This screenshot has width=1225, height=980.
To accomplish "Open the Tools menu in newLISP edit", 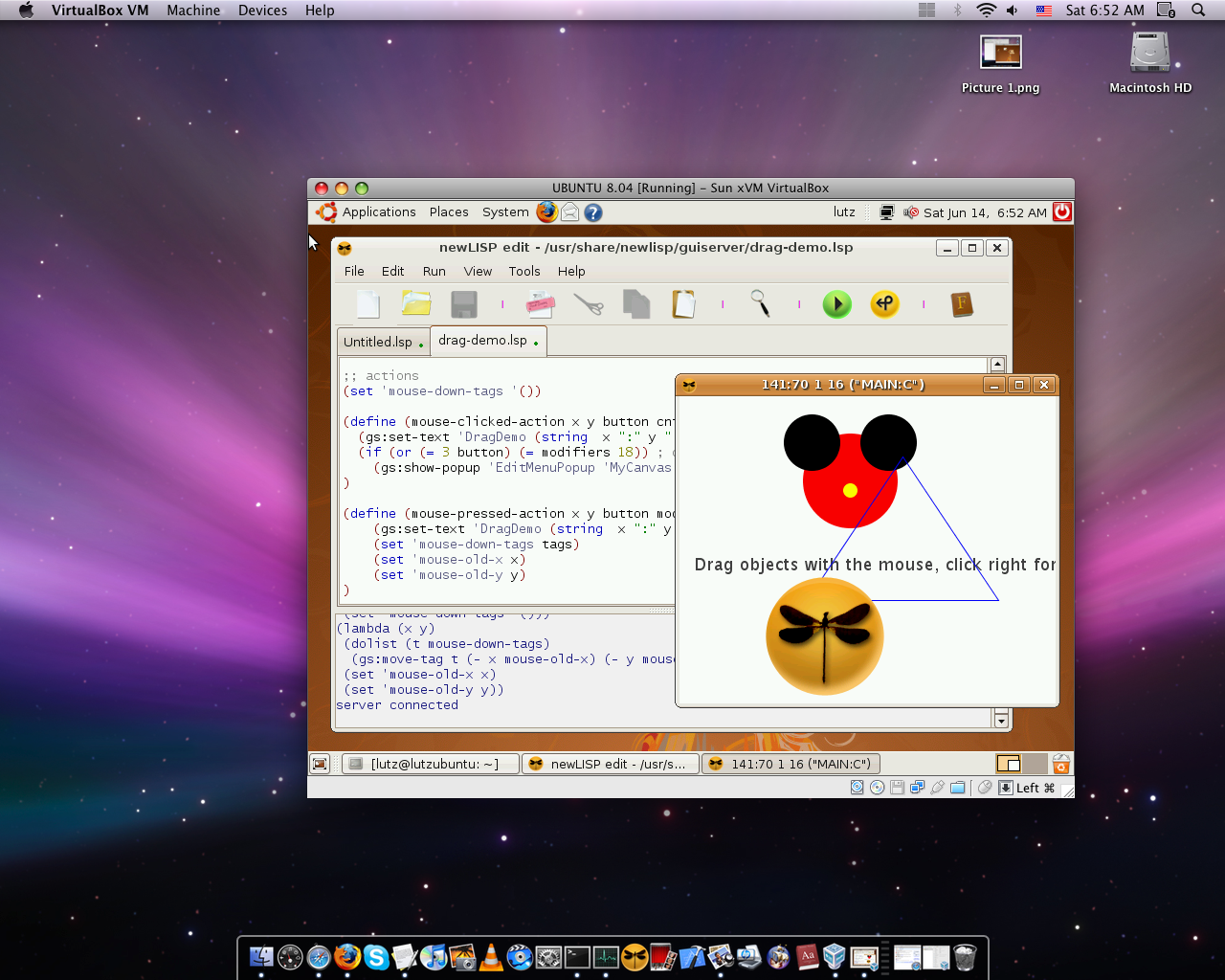I will [x=524, y=271].
